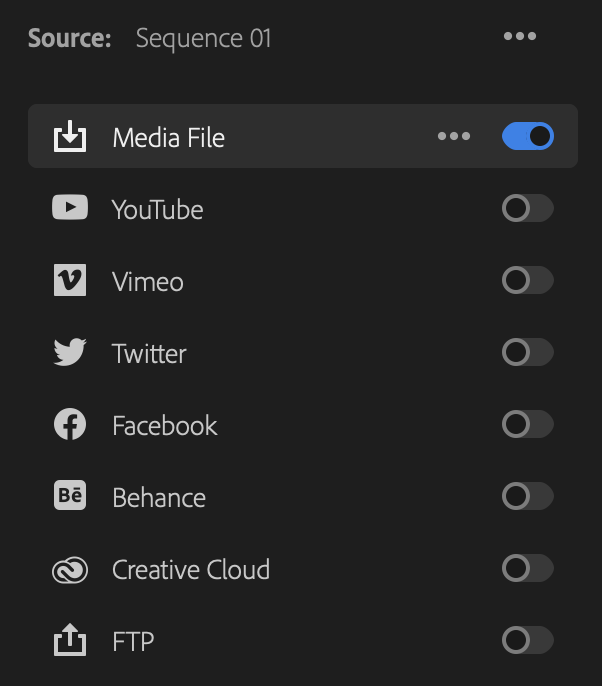Turn on the Vimeo toggle
The image size is (602, 686).
pos(528,280)
